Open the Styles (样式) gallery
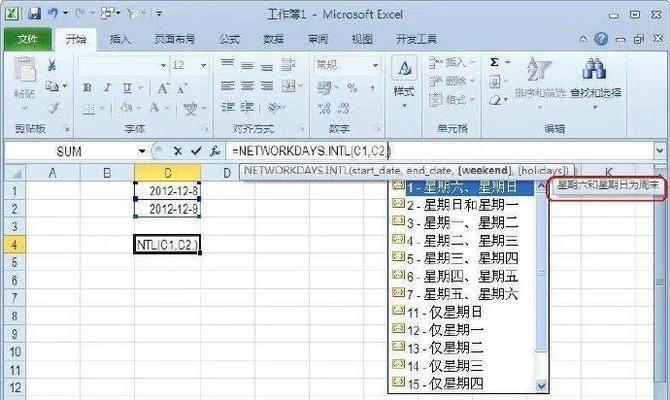The image size is (670, 400). 404,81
